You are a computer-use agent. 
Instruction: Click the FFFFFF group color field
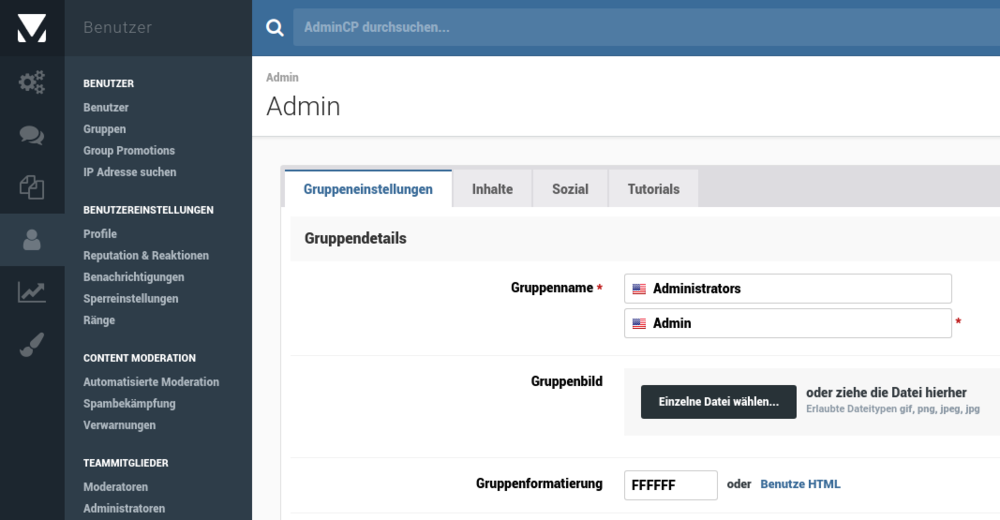click(x=670, y=485)
